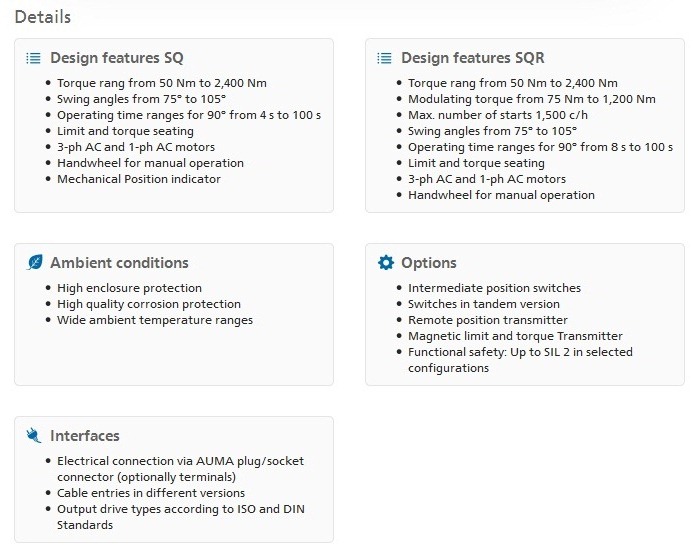Click 'Modulating torque from 75 Nm' bullet

[x=531, y=99]
